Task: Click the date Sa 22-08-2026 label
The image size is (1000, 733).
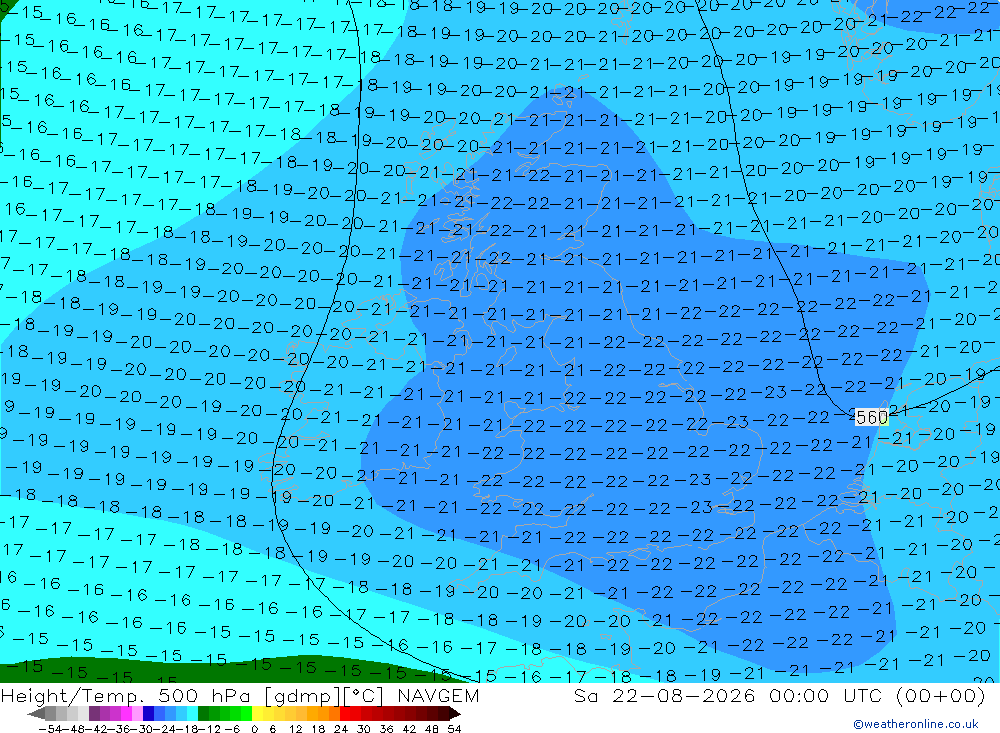Action: (664, 695)
